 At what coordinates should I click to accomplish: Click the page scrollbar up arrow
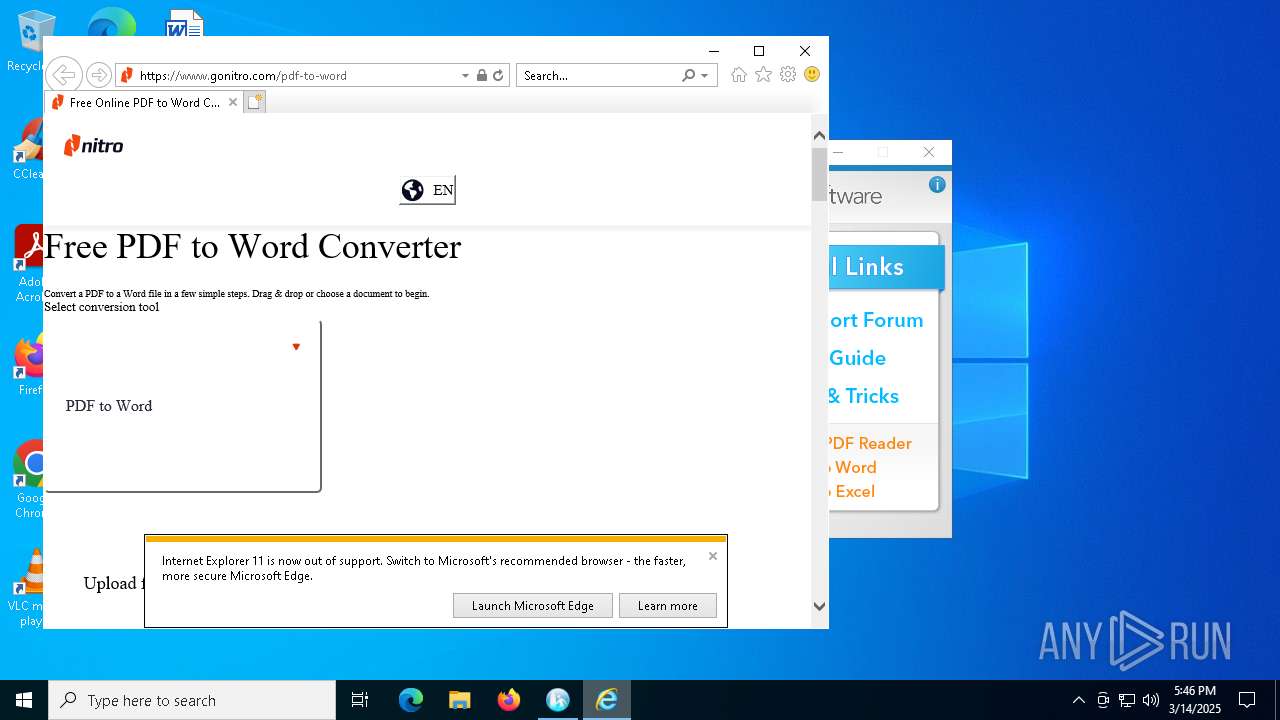click(x=819, y=135)
